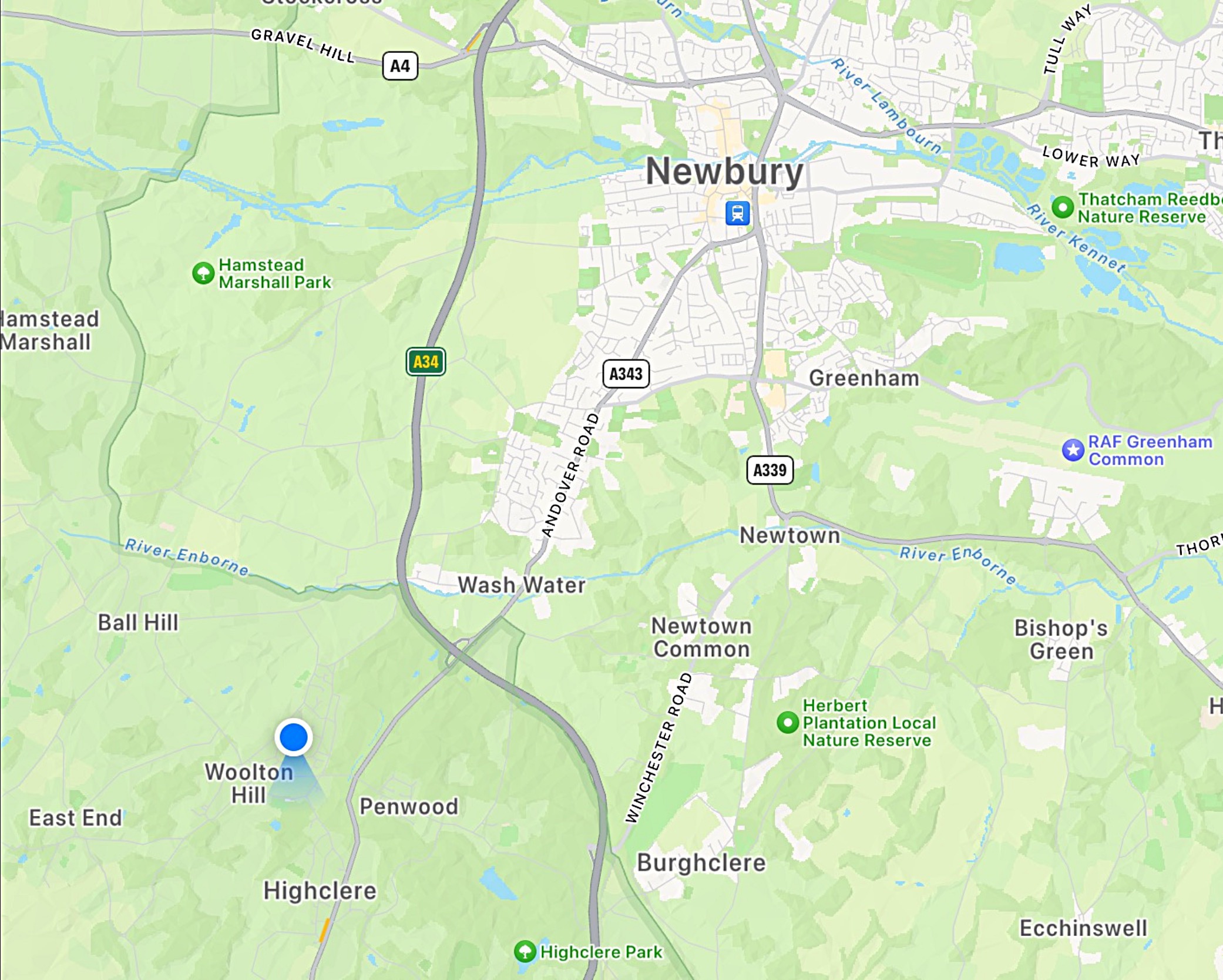Image resolution: width=1223 pixels, height=980 pixels.
Task: Open the Thatcham Reedbeds Nature Reserve marker
Action: [1062, 207]
